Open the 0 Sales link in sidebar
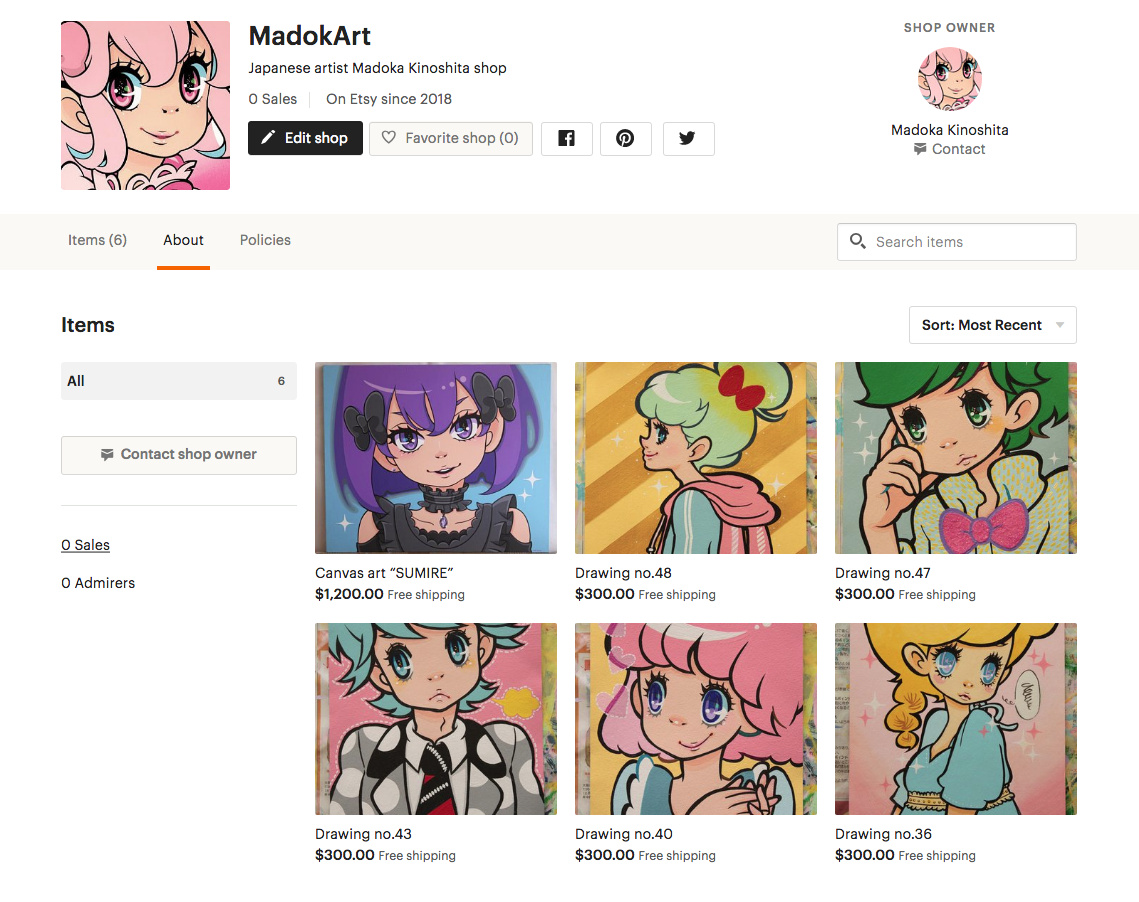Screen dimensions: 1139x902 [86, 545]
